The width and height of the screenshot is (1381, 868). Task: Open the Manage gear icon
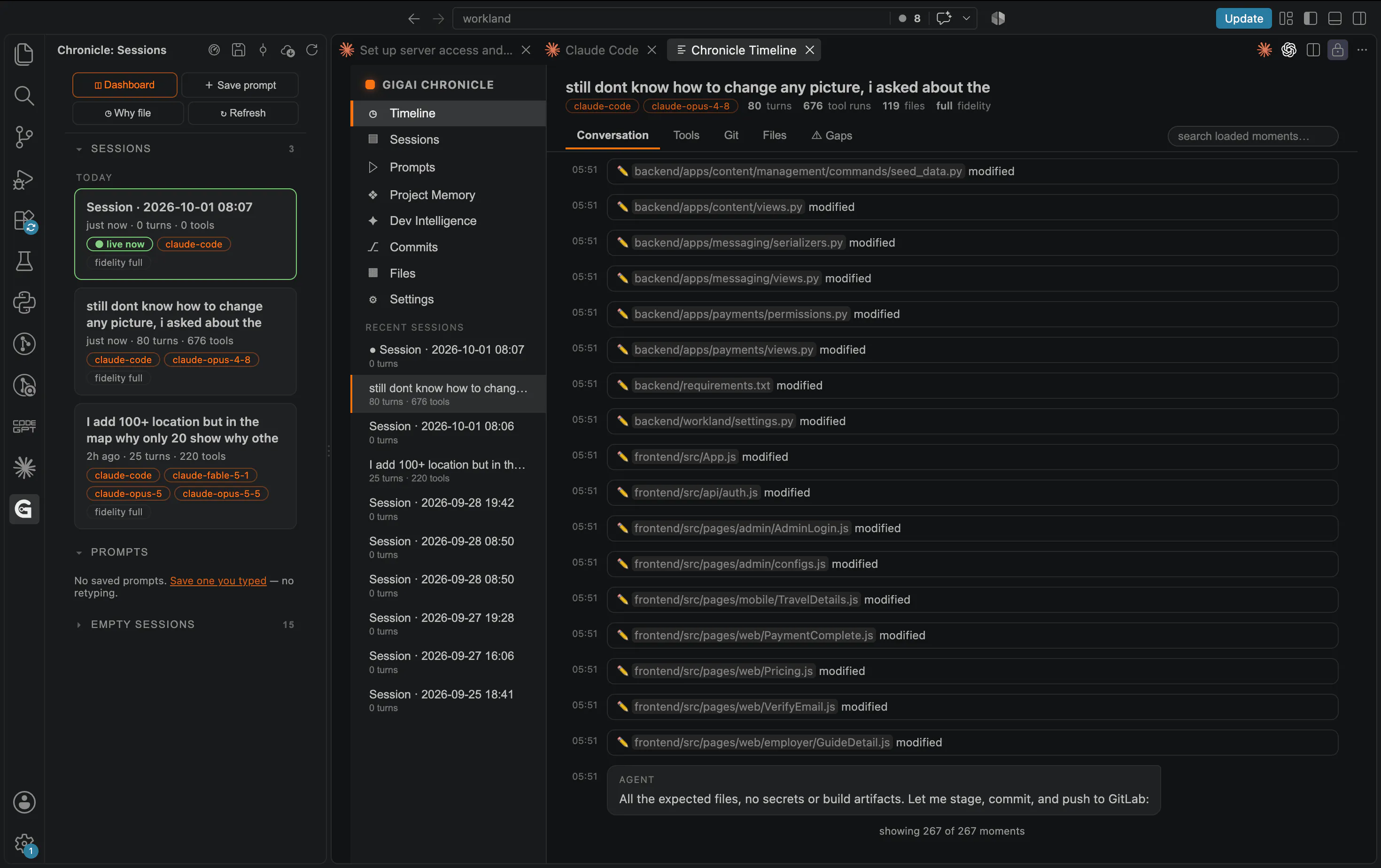click(x=23, y=844)
